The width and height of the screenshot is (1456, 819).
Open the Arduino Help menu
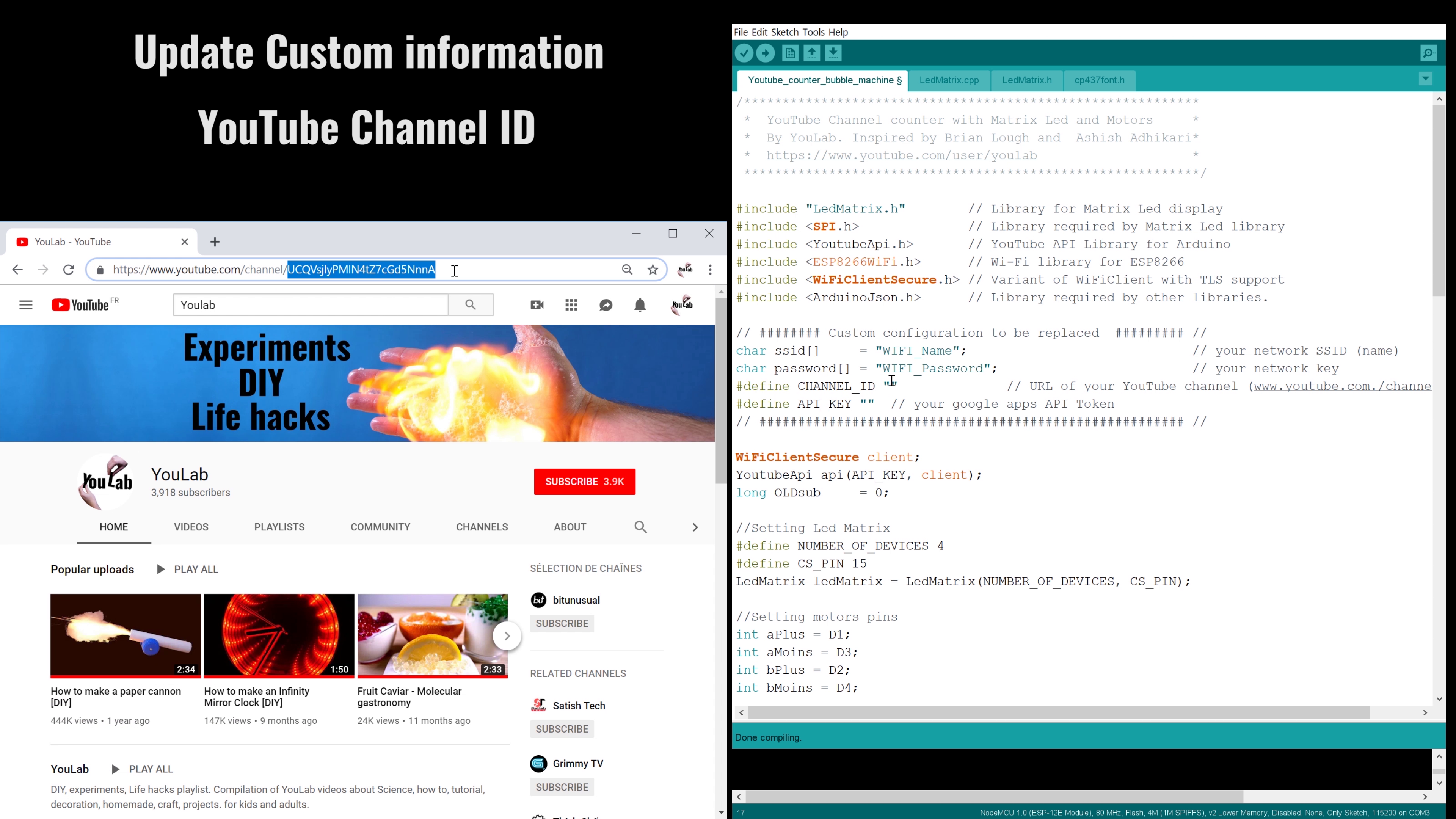coord(838,32)
